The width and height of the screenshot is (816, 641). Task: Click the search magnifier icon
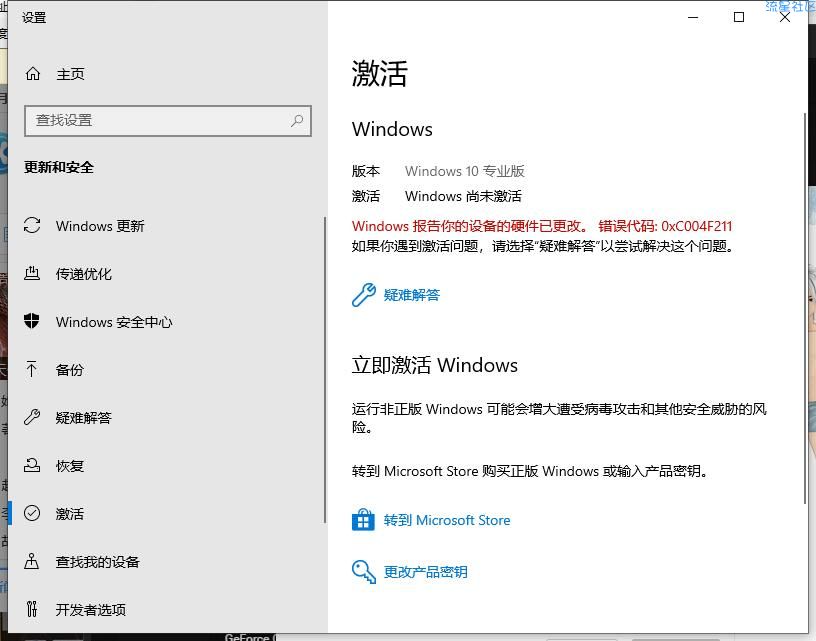coord(297,121)
